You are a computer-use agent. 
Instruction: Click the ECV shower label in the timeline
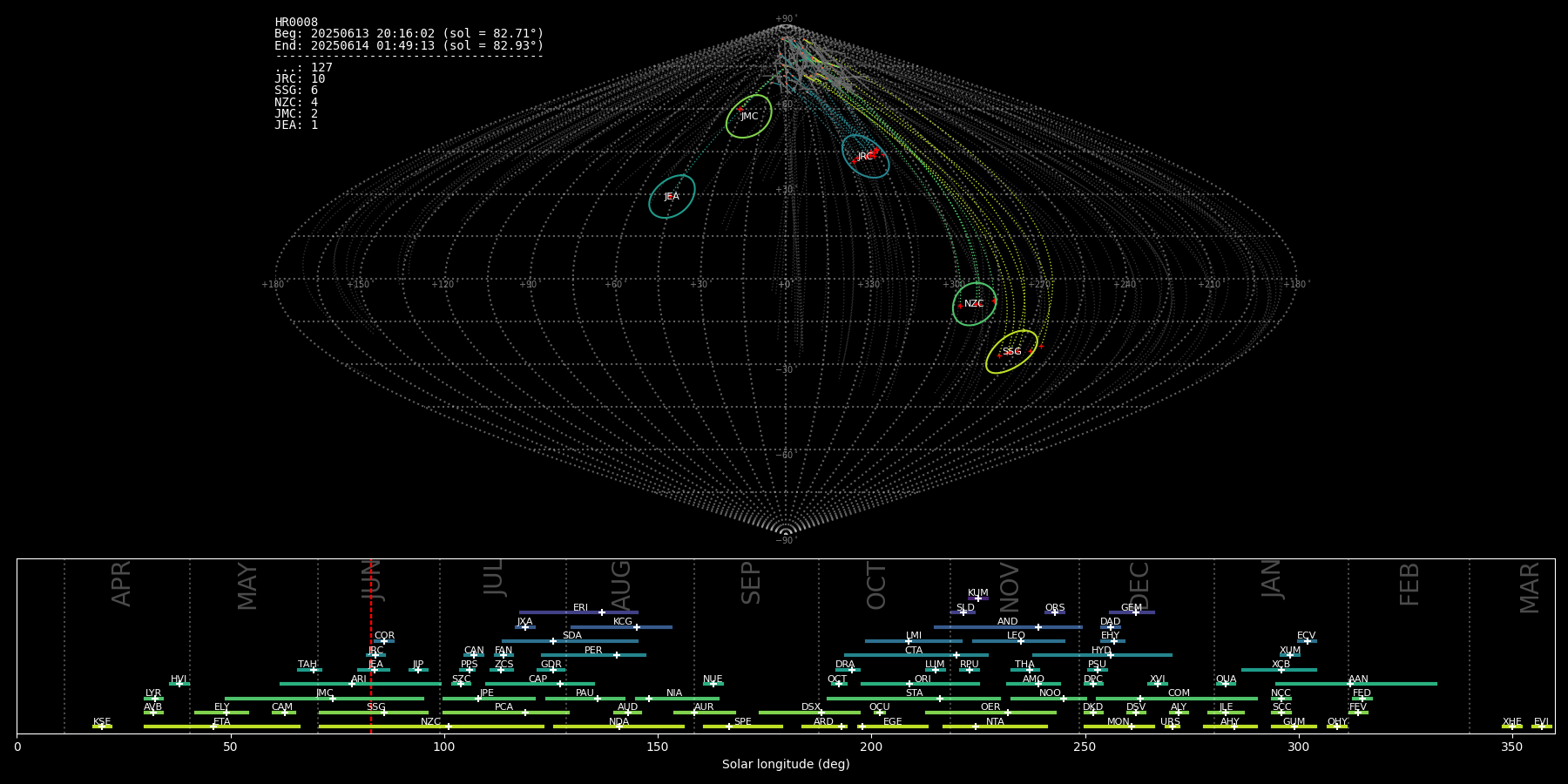tap(1307, 636)
